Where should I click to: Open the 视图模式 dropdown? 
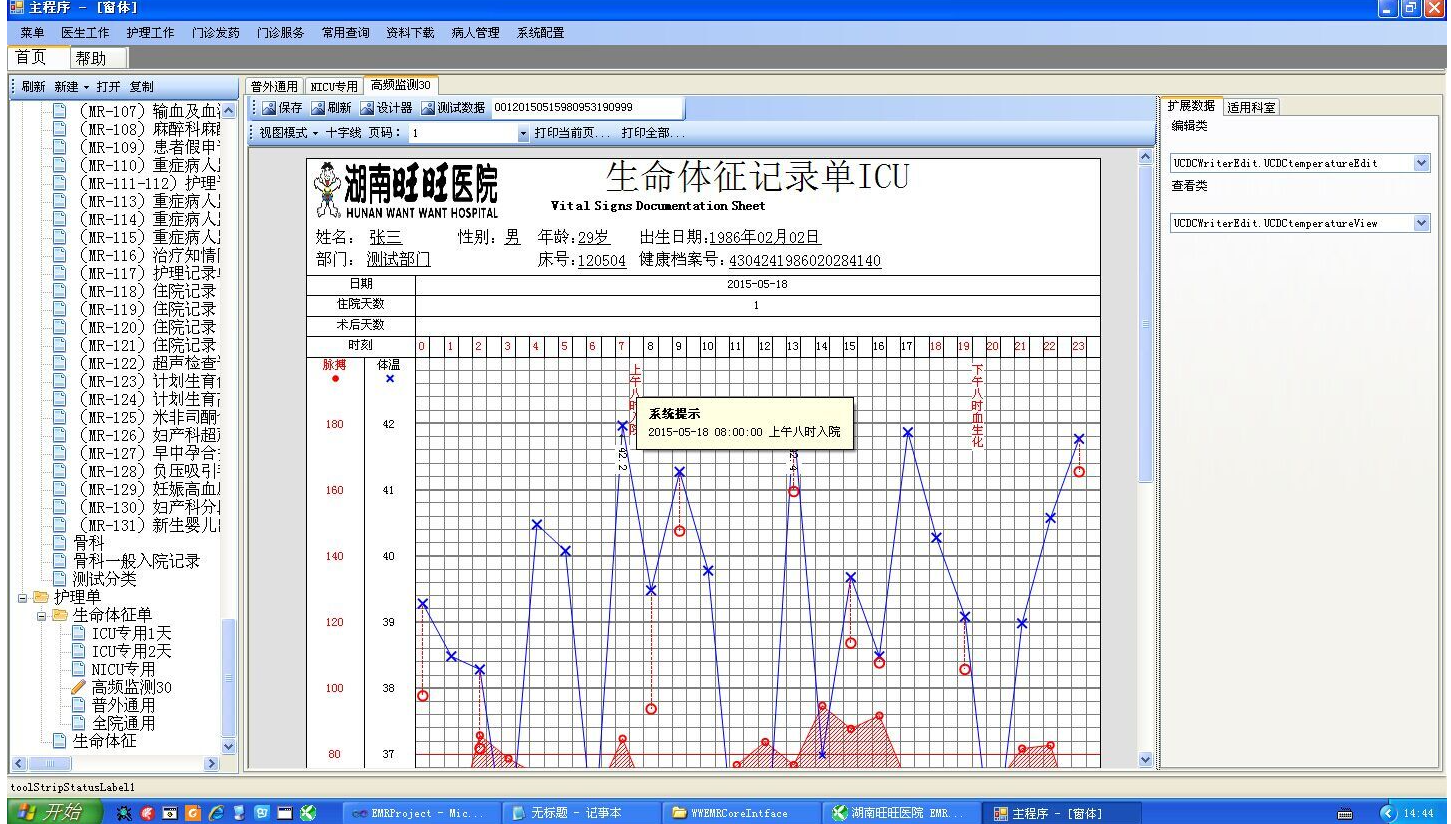(x=289, y=133)
